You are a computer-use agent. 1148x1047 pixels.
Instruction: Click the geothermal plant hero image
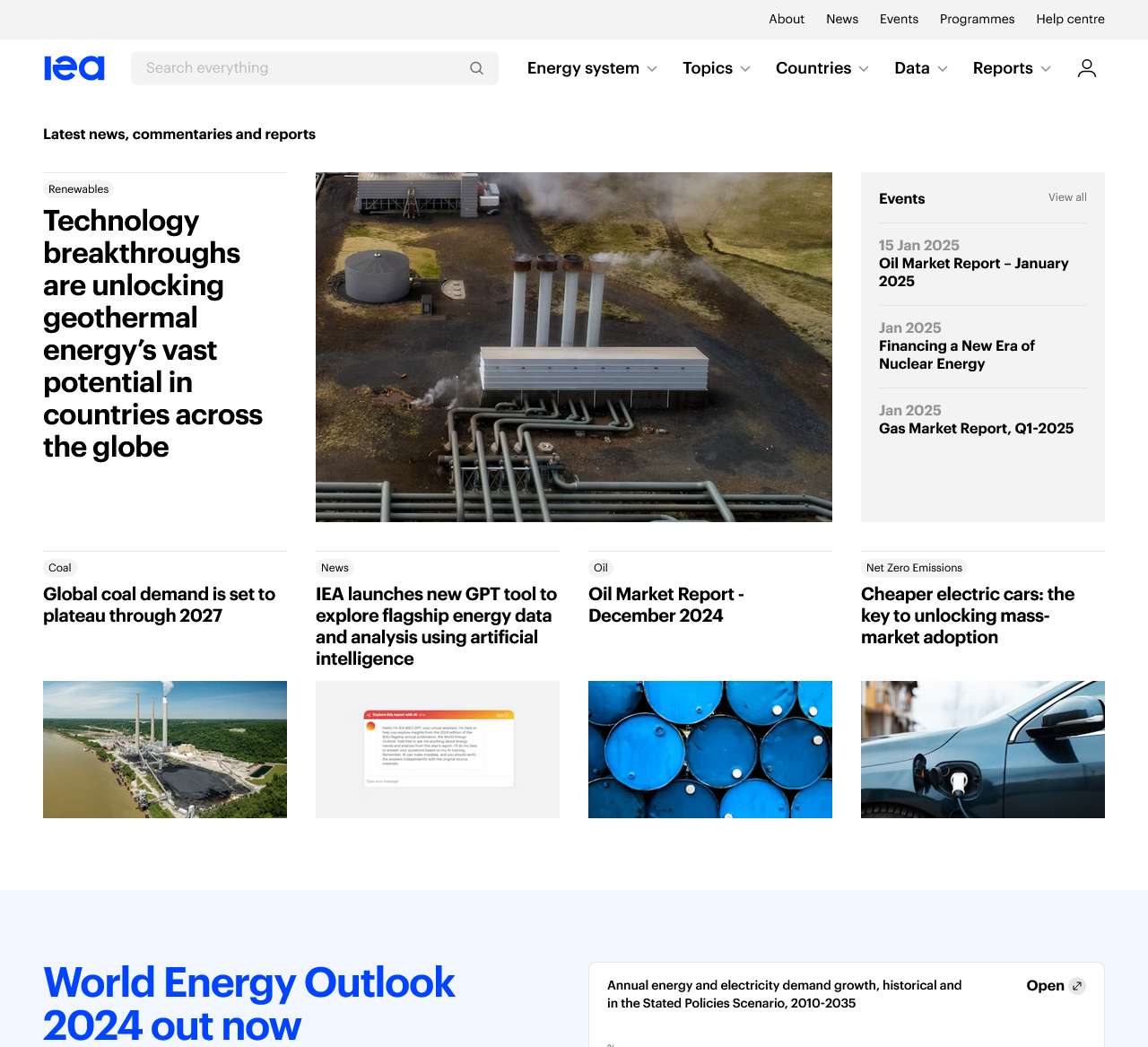(573, 347)
